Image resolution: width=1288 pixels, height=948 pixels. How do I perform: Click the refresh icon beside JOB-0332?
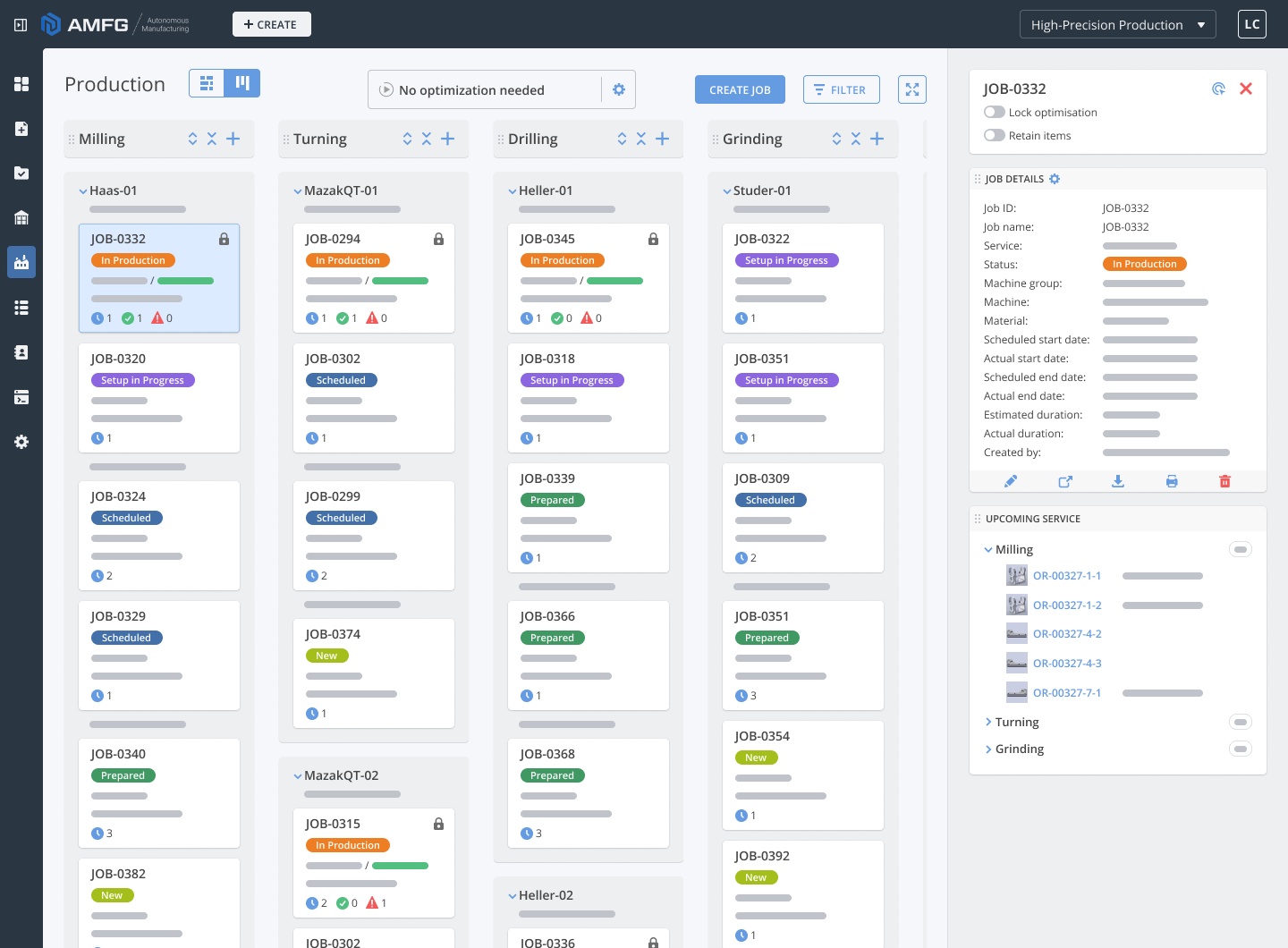[x=1218, y=89]
